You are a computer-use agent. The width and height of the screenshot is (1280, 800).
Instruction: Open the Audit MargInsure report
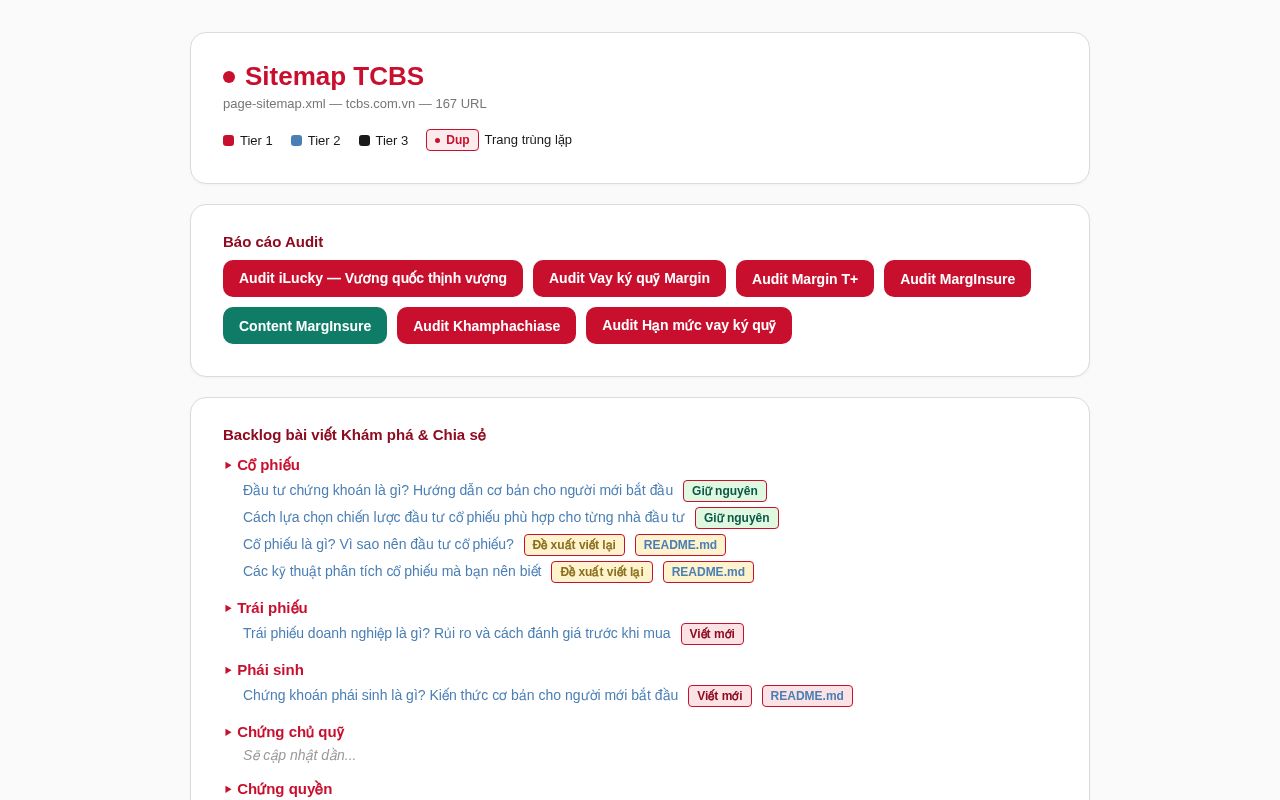point(957,279)
